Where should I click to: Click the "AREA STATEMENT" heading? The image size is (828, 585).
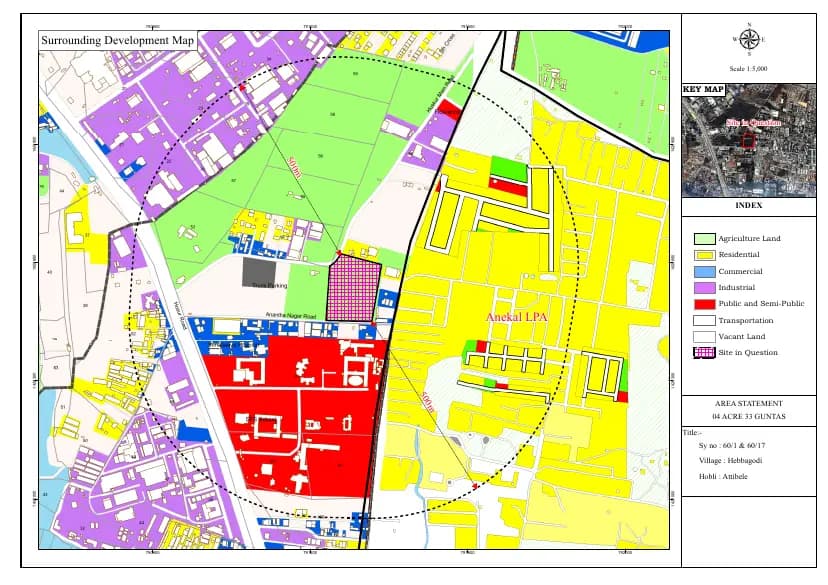[x=749, y=403]
